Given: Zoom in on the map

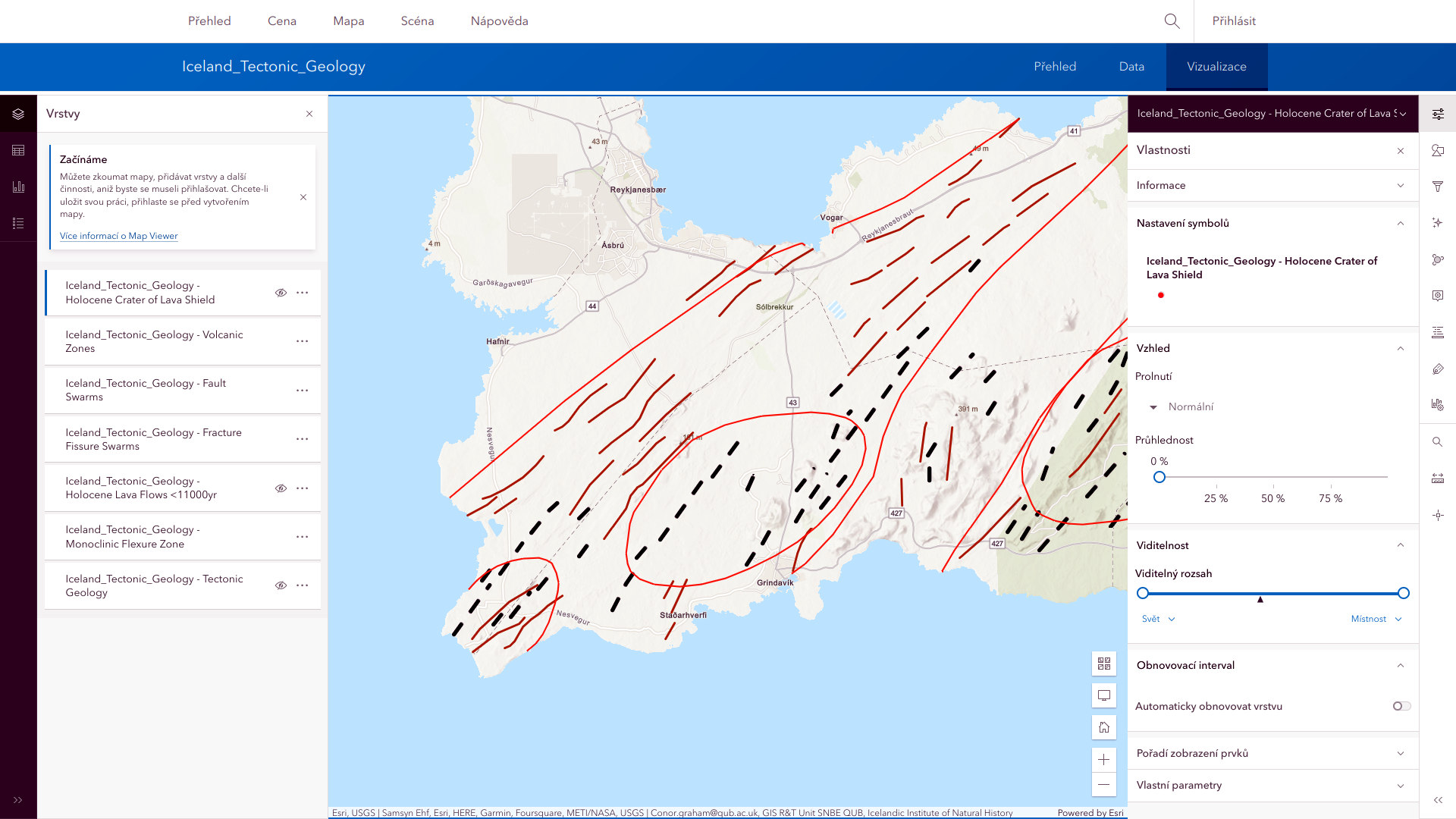Looking at the screenshot, I should (1104, 760).
